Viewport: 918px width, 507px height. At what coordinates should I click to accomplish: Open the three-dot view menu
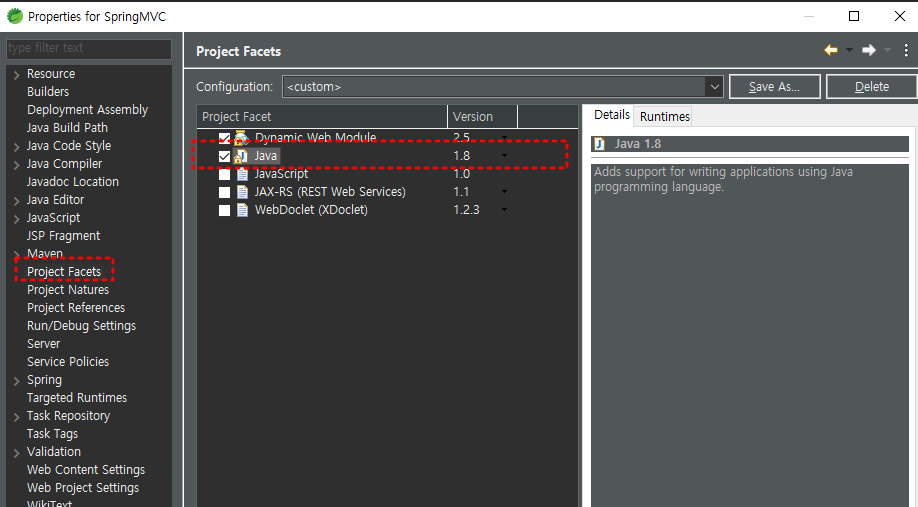pos(906,50)
